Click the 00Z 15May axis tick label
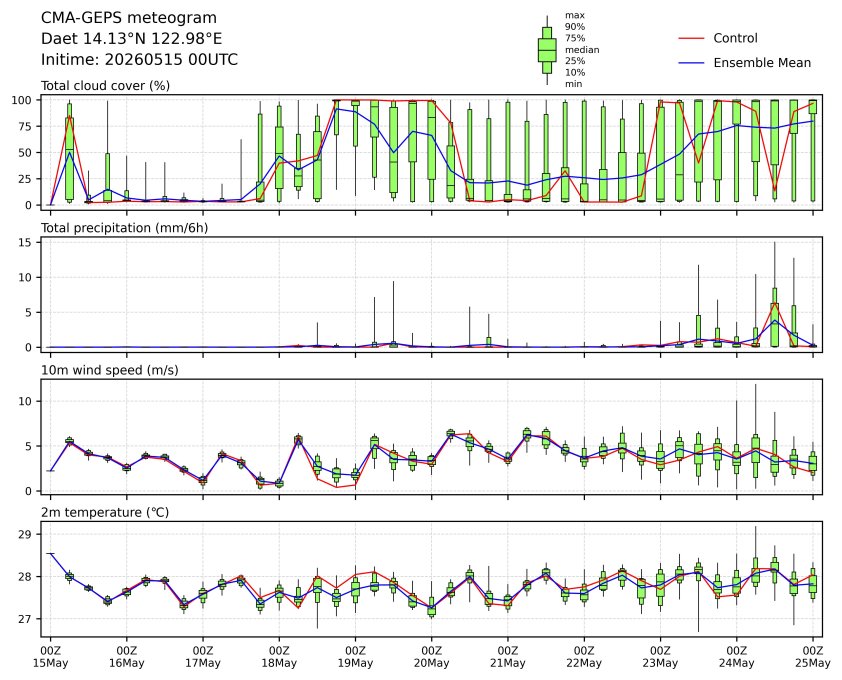This screenshot has width=842, height=680. tap(50, 657)
